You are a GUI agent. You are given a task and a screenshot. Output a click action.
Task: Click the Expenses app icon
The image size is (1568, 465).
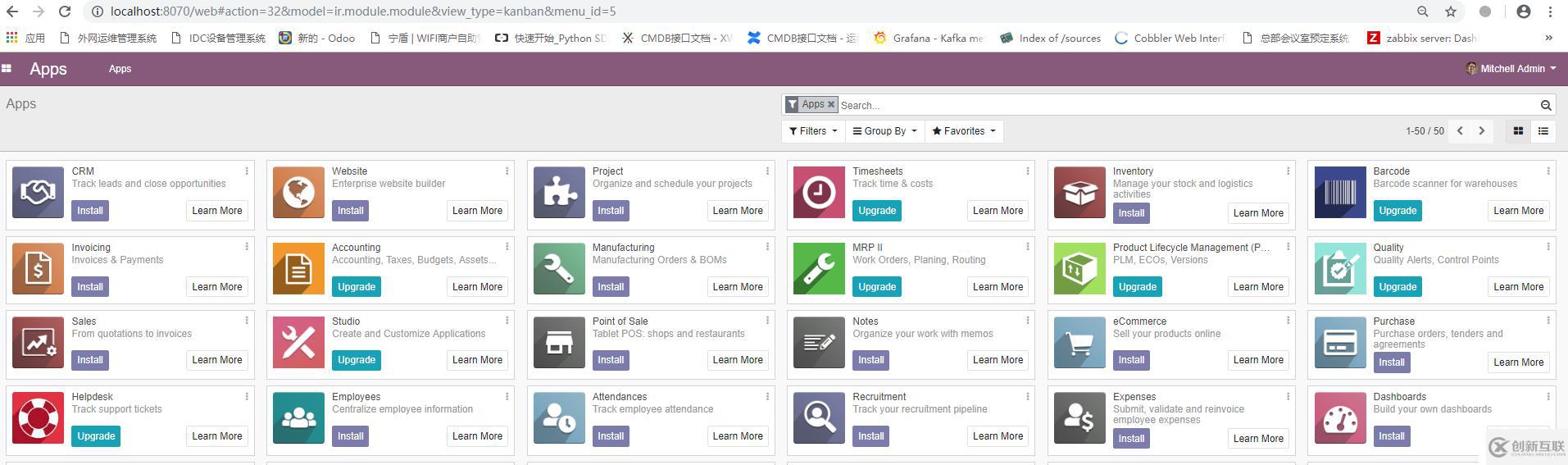(x=1079, y=418)
